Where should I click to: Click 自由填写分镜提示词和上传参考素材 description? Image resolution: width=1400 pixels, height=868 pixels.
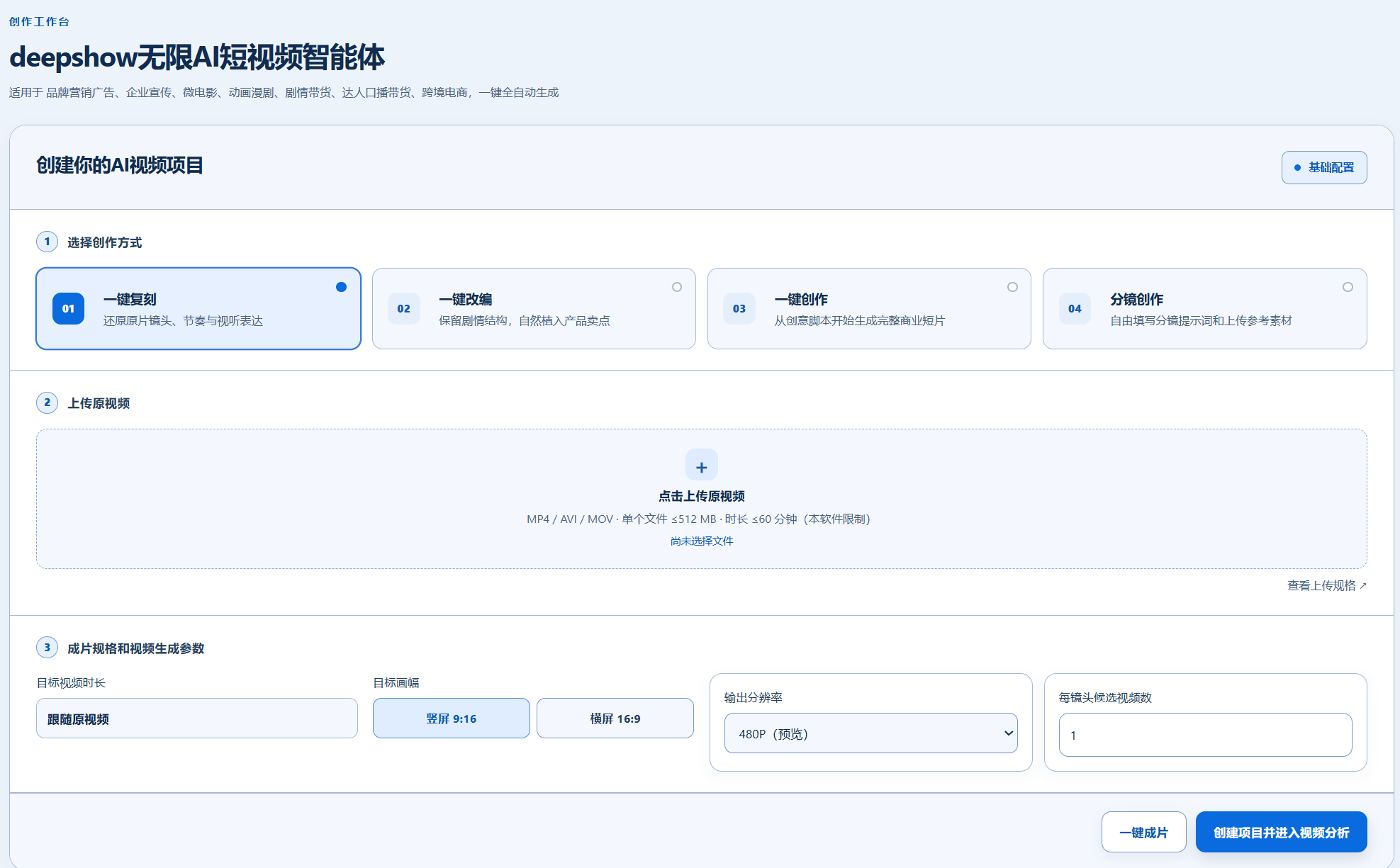coord(1201,320)
